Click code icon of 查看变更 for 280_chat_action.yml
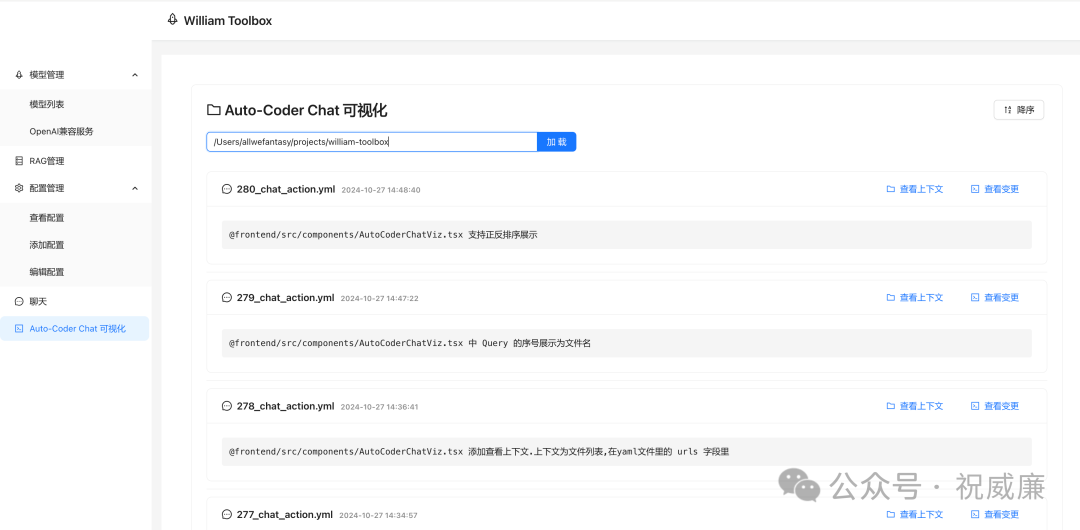The width and height of the screenshot is (1080, 530). tap(975, 189)
